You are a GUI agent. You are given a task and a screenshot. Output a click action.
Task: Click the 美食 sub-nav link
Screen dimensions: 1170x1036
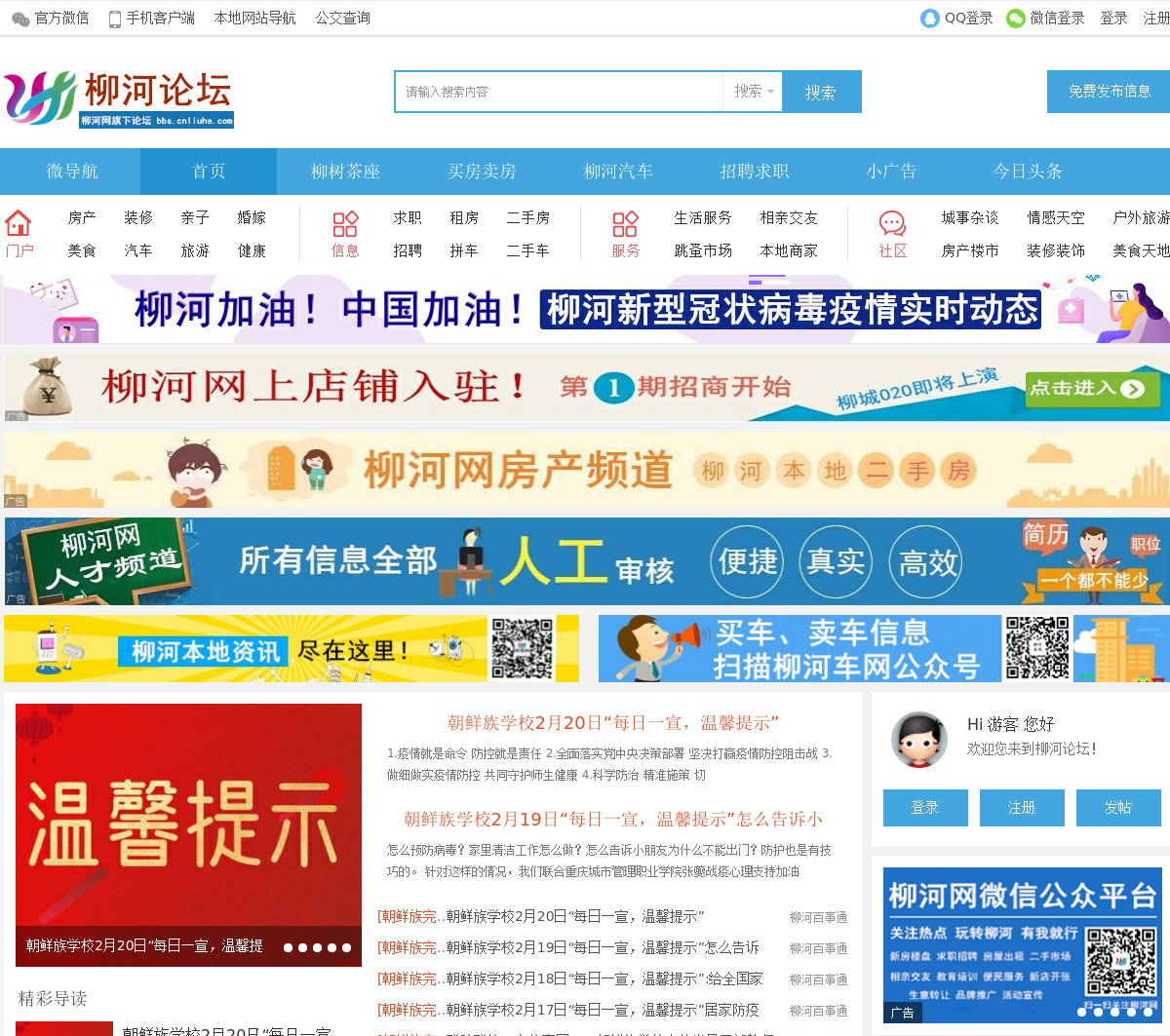pyautogui.click(x=82, y=251)
